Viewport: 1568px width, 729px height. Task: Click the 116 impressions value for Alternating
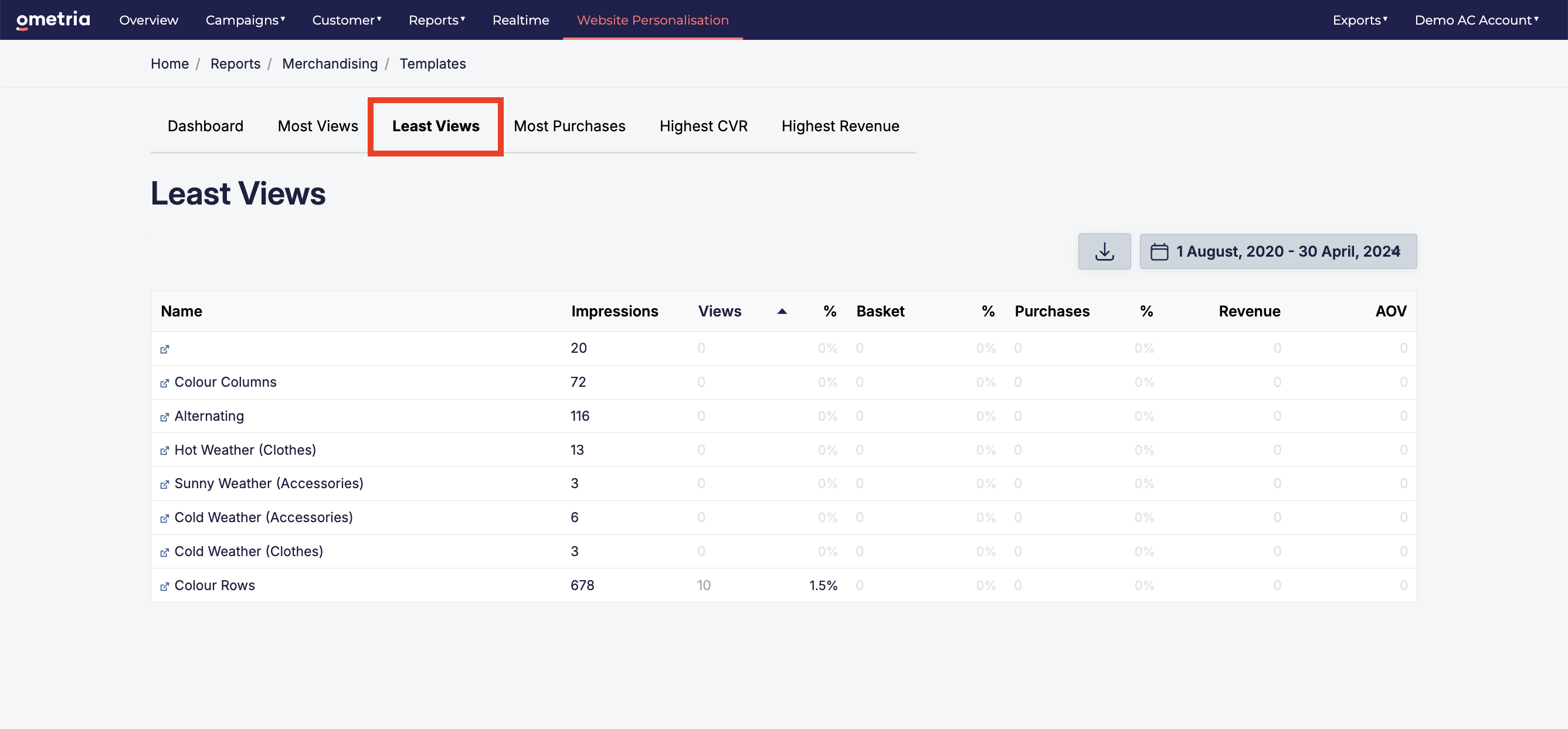pos(579,416)
